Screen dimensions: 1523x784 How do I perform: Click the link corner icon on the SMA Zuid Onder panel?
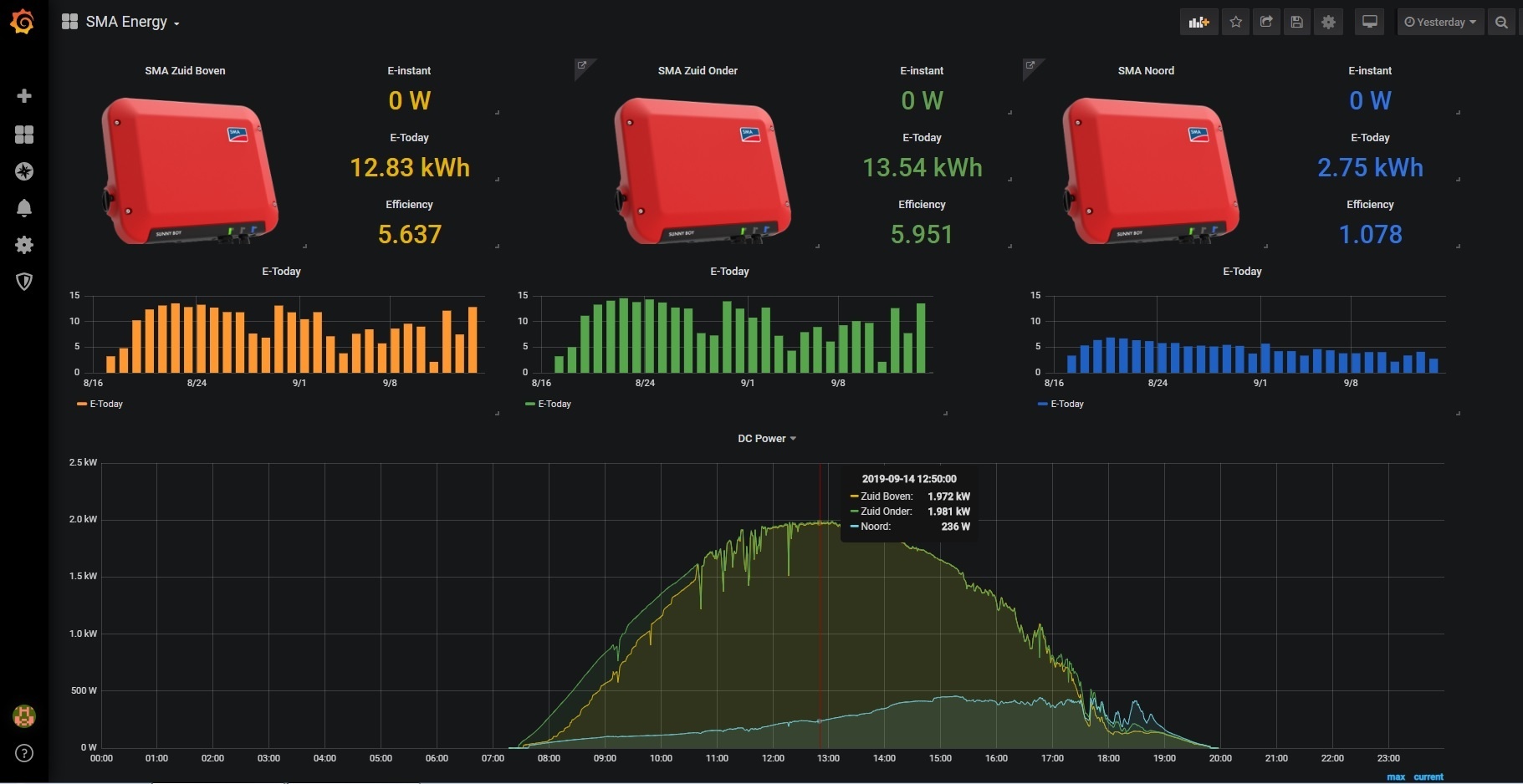pyautogui.click(x=582, y=65)
